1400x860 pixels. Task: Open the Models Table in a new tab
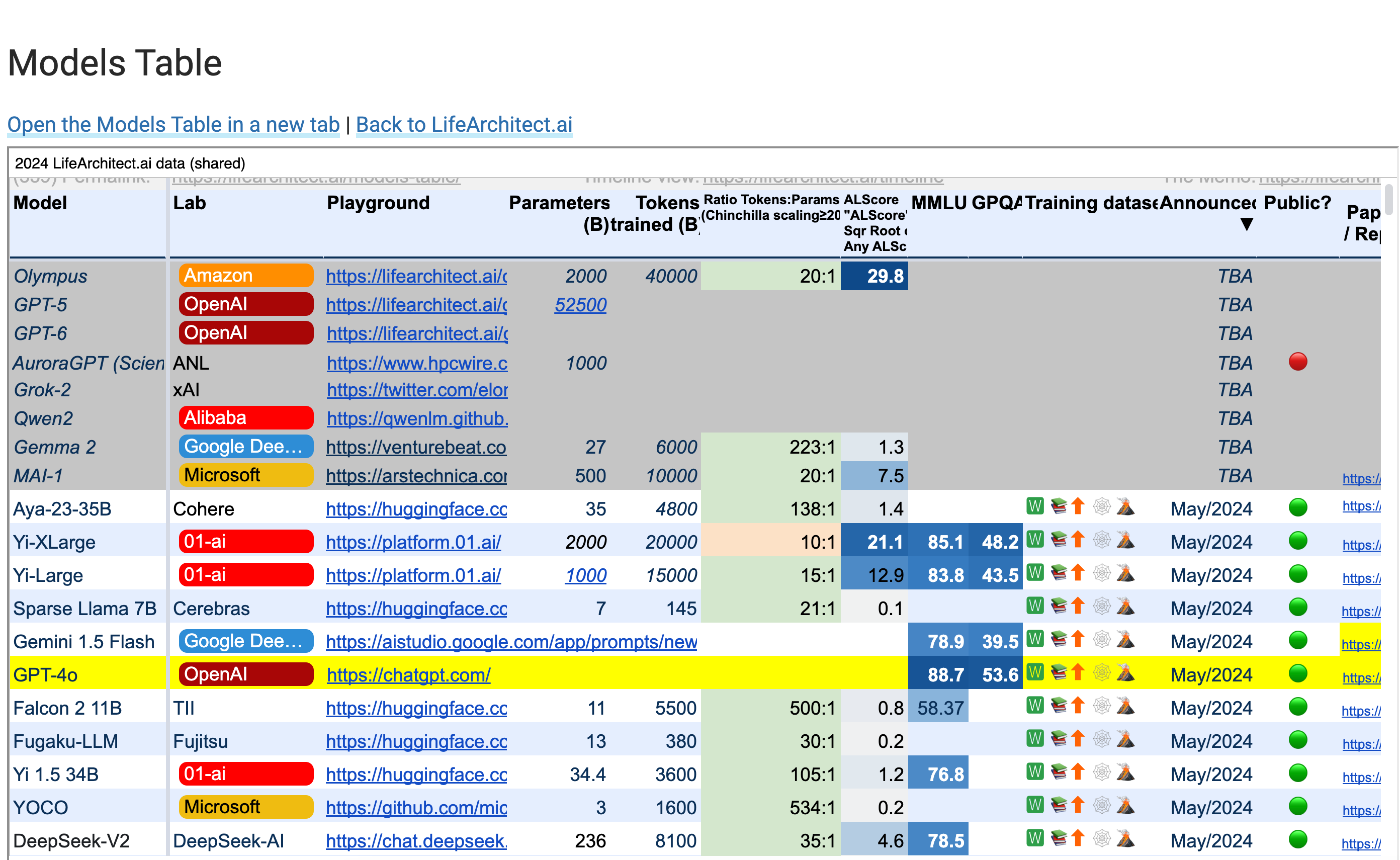click(x=173, y=124)
